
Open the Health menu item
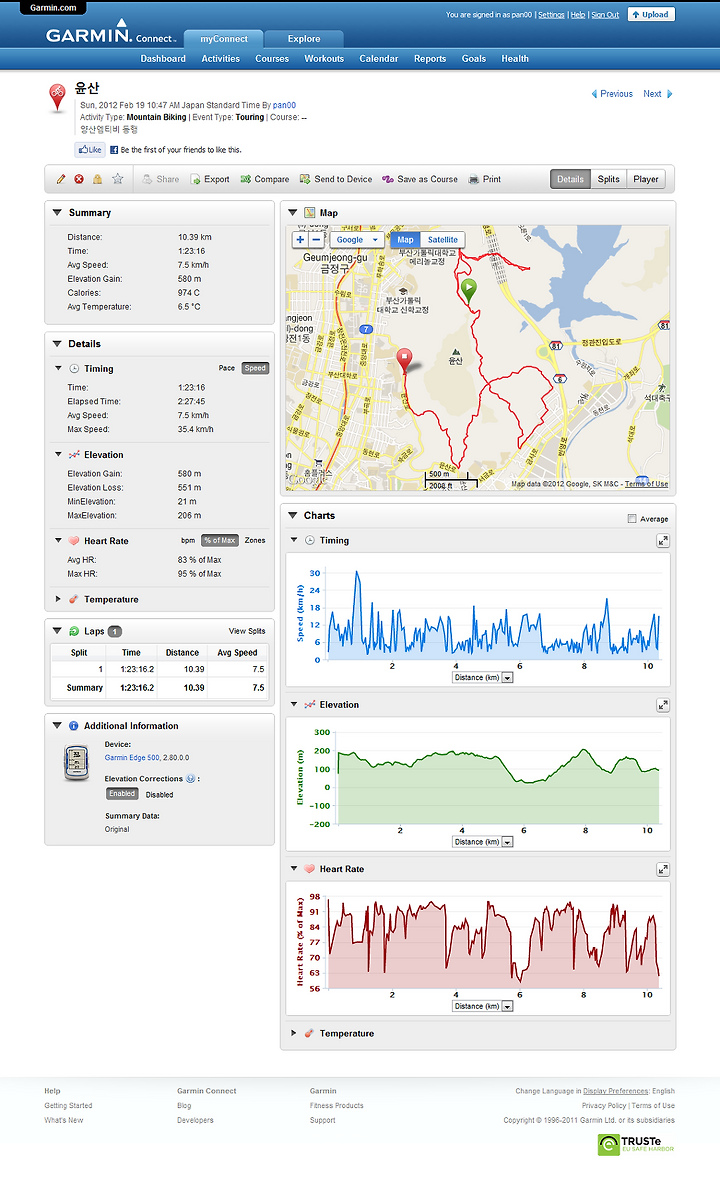click(515, 59)
